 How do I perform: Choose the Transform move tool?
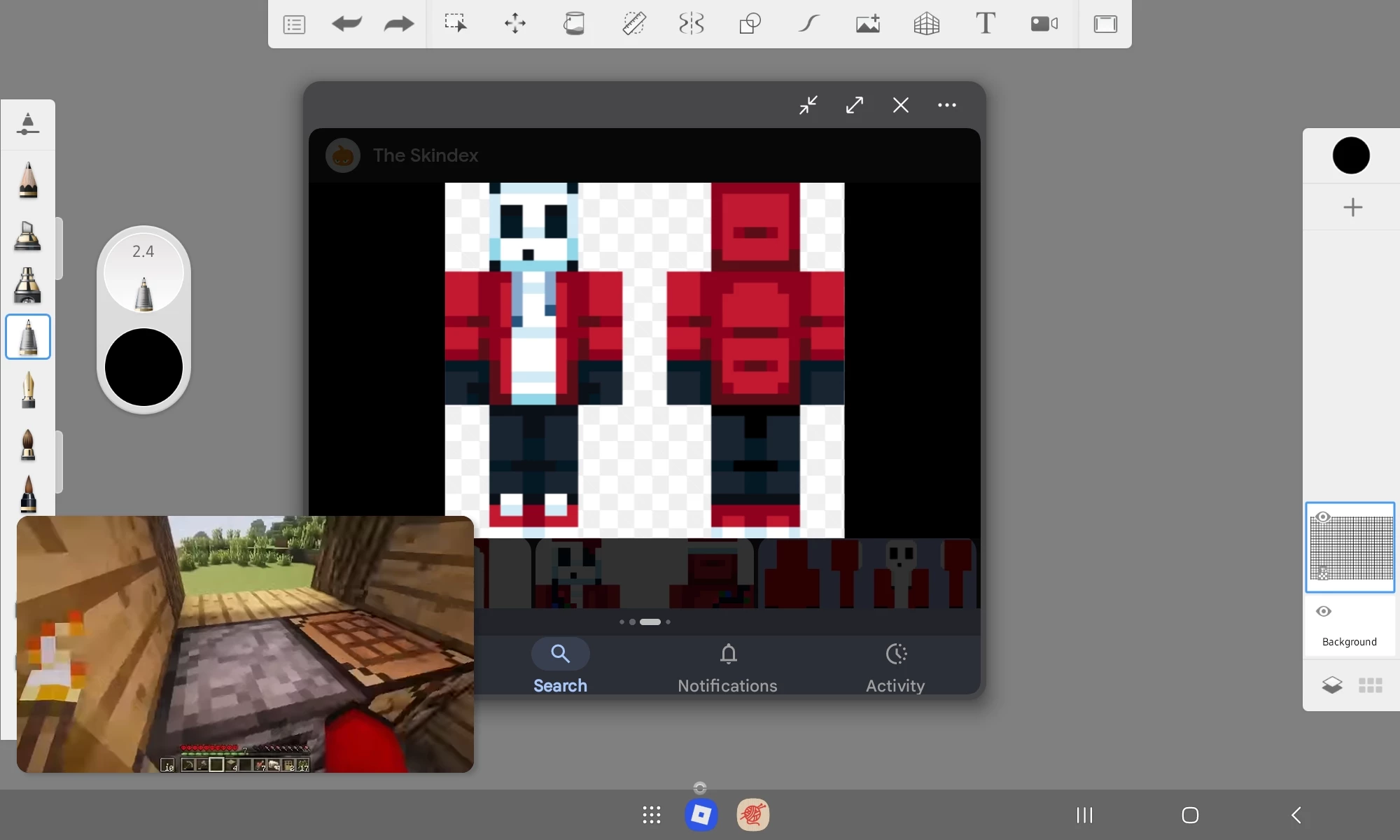515,24
